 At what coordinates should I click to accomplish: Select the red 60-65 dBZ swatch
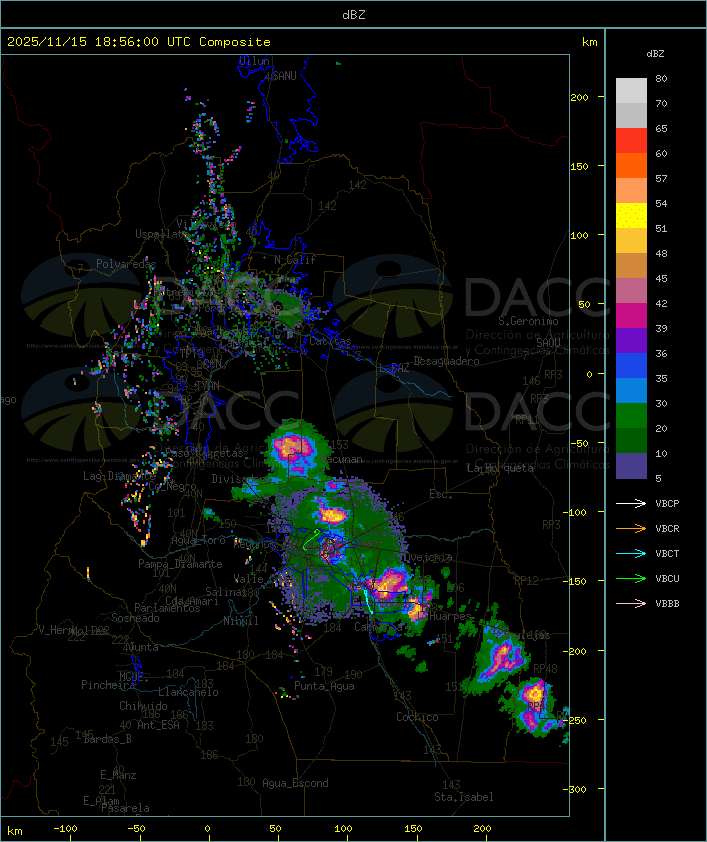tap(631, 141)
